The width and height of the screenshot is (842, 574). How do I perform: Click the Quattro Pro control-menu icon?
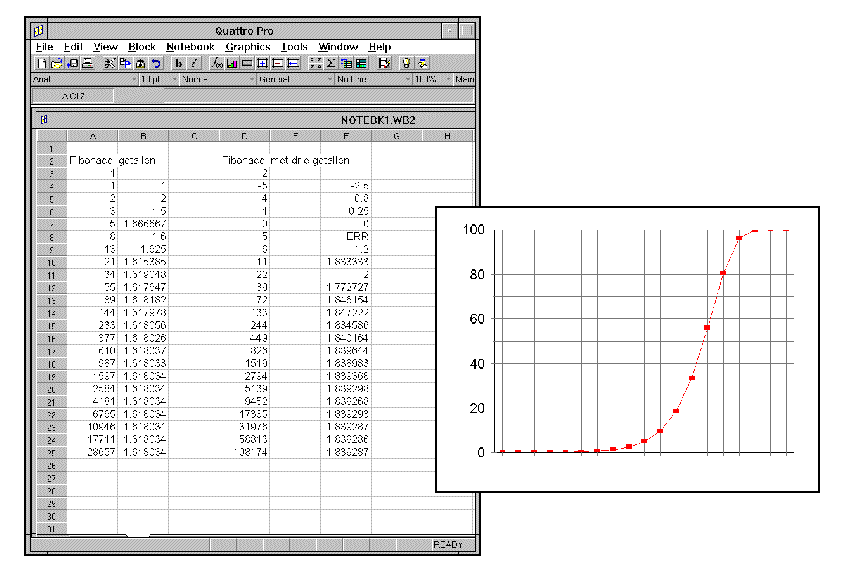click(x=39, y=31)
